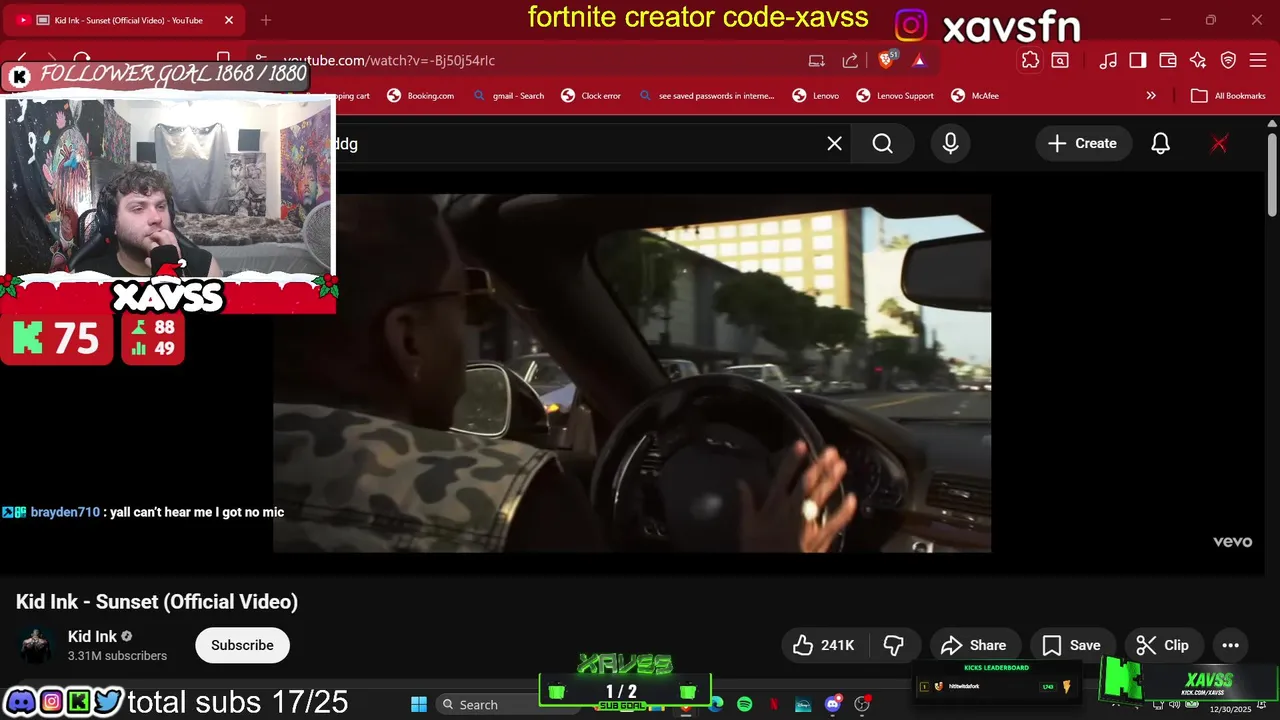
Task: Open the Brave Wallet icon
Action: tap(1168, 60)
